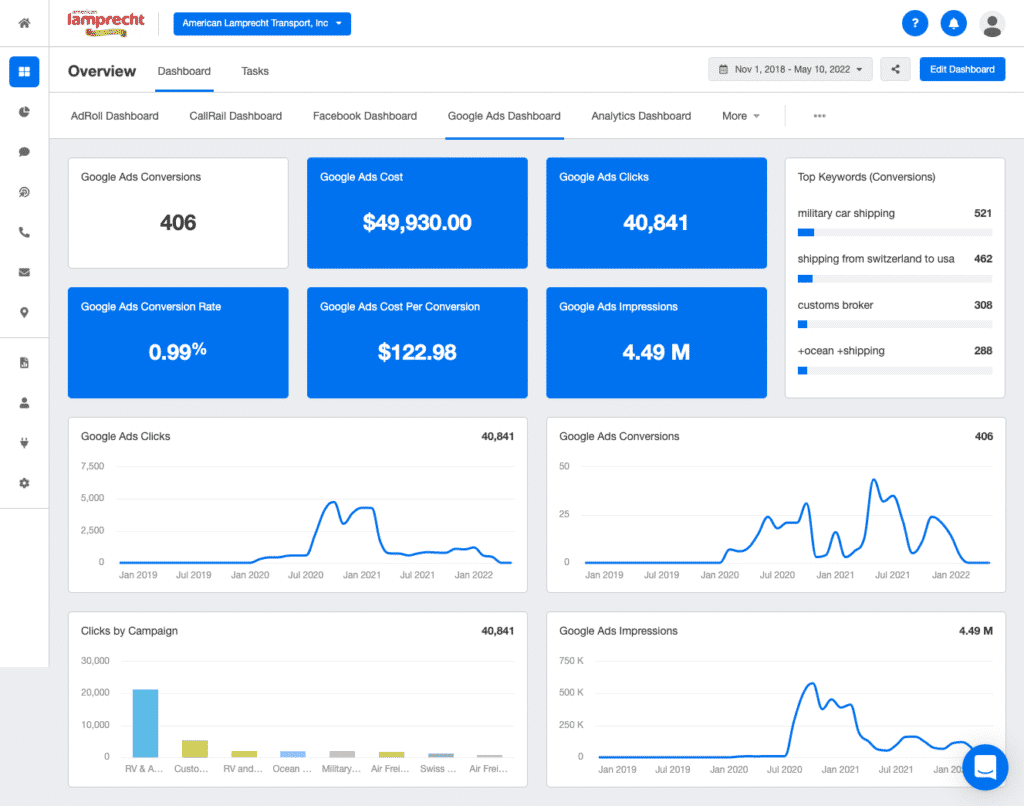Open the Analytics Dashboard tab
Viewport: 1024px width, 806px height.
pos(641,116)
